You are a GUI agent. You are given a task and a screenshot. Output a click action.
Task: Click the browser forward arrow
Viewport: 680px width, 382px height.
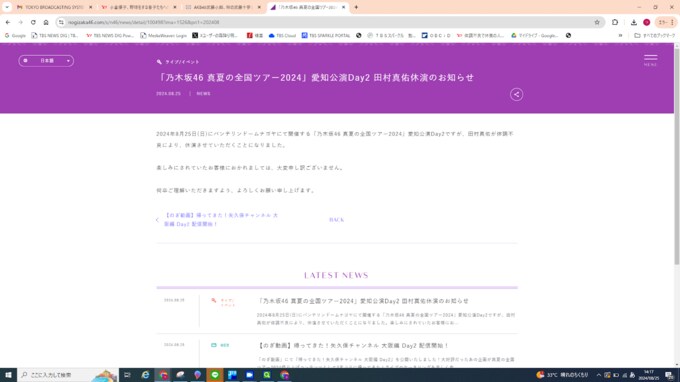[20, 22]
